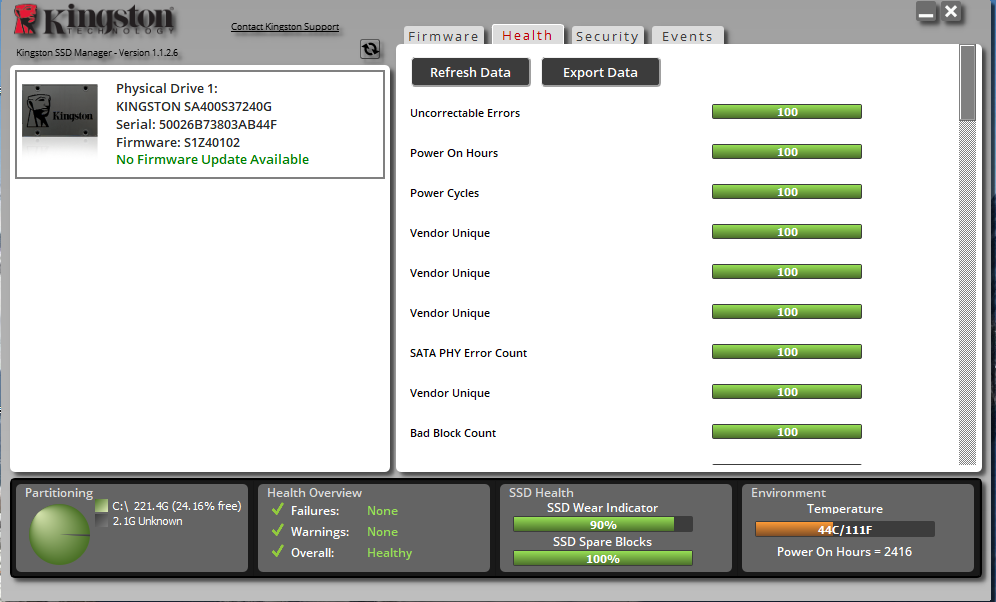
Task: Click 'Firmware: S1Z40102' text
Action: [x=178, y=142]
